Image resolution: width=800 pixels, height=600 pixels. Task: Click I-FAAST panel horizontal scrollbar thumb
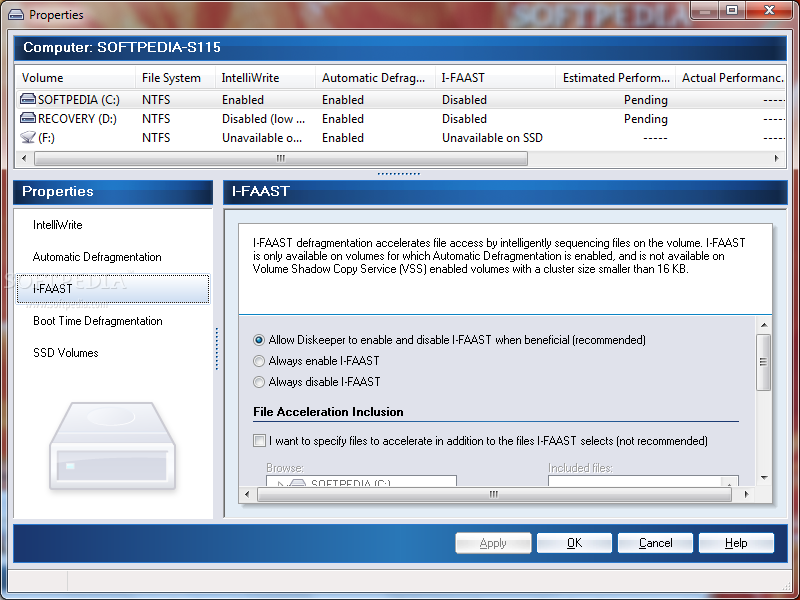coord(494,494)
